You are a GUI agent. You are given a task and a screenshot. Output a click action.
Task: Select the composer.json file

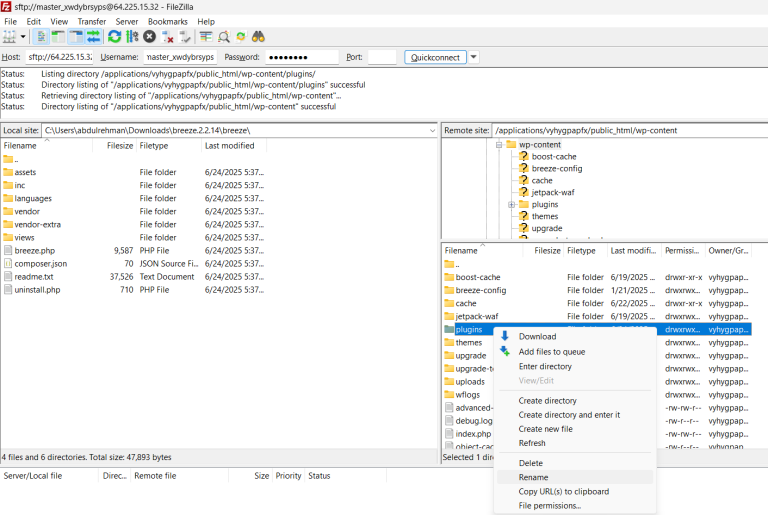click(x=40, y=264)
